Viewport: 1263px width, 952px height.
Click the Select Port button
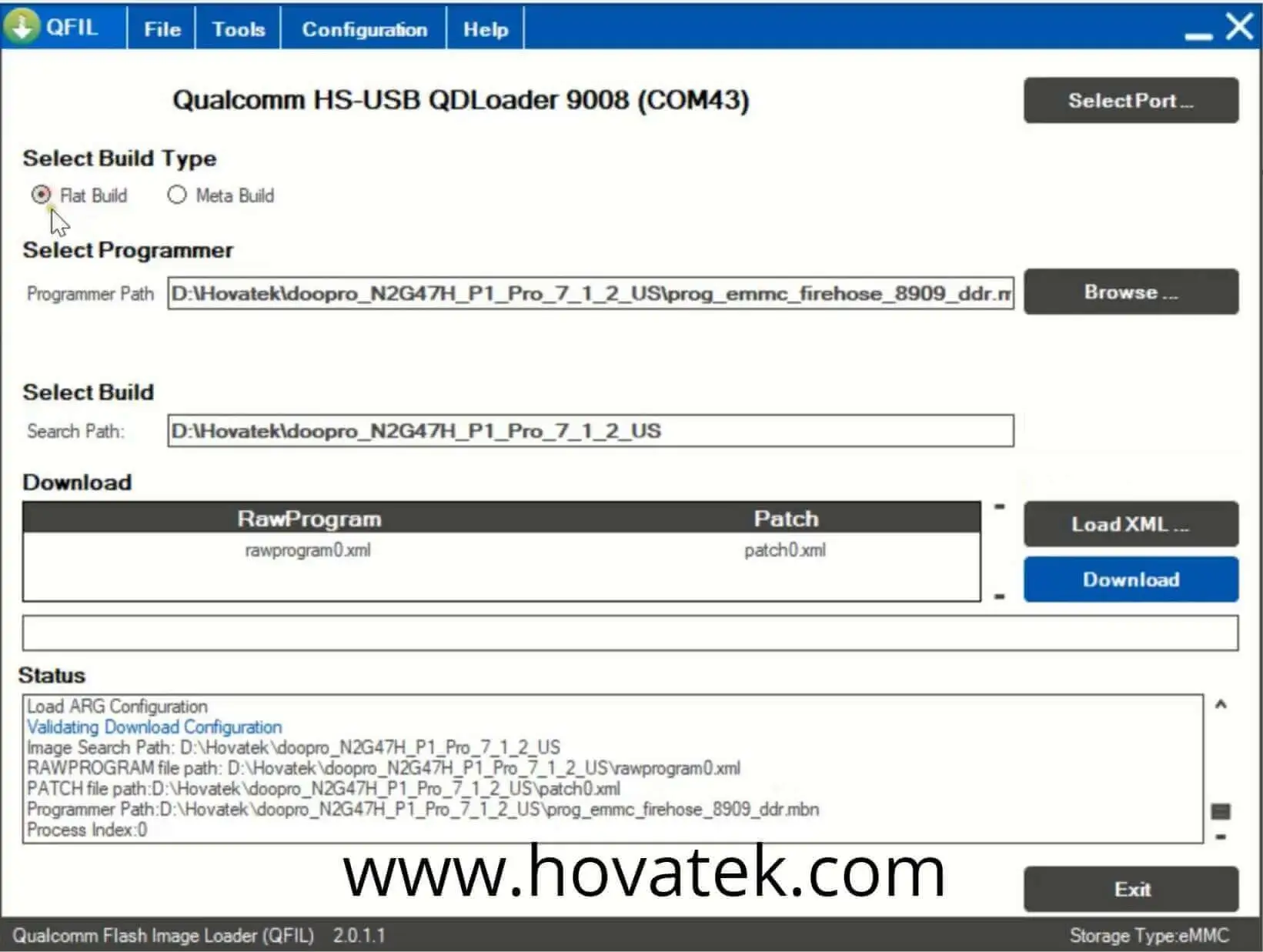pos(1131,100)
